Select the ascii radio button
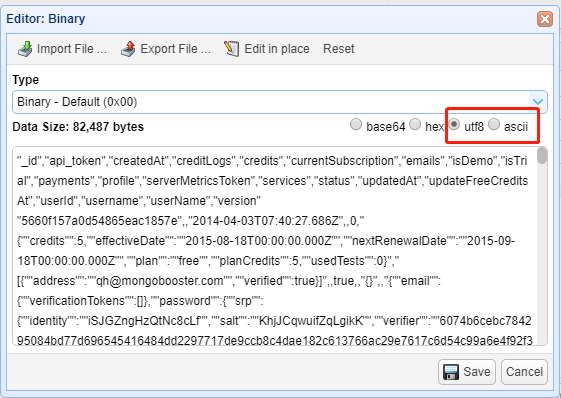The image size is (561, 398). coord(494,125)
